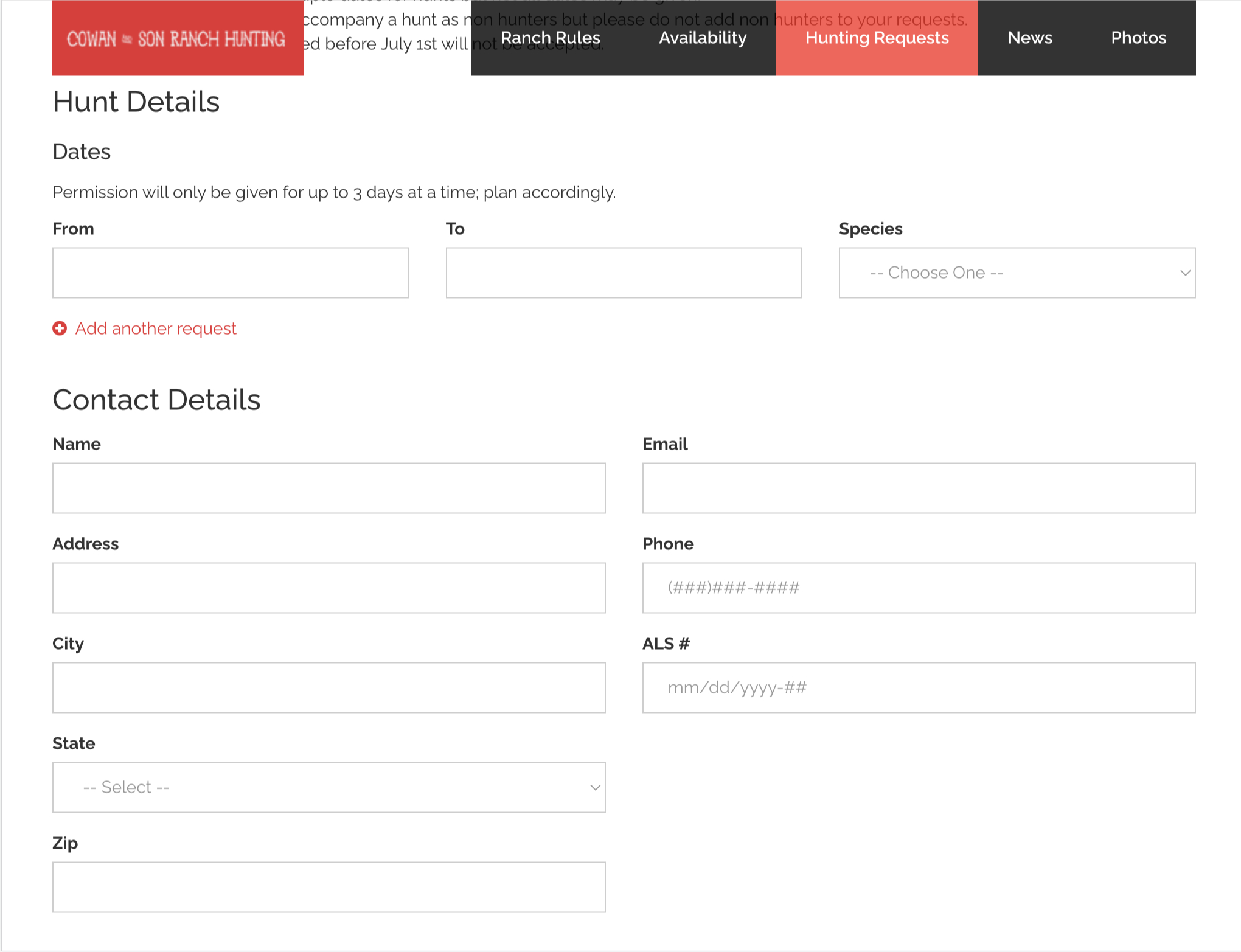Viewport: 1241px width, 952px height.
Task: Click into the Address field
Action: click(x=328, y=588)
